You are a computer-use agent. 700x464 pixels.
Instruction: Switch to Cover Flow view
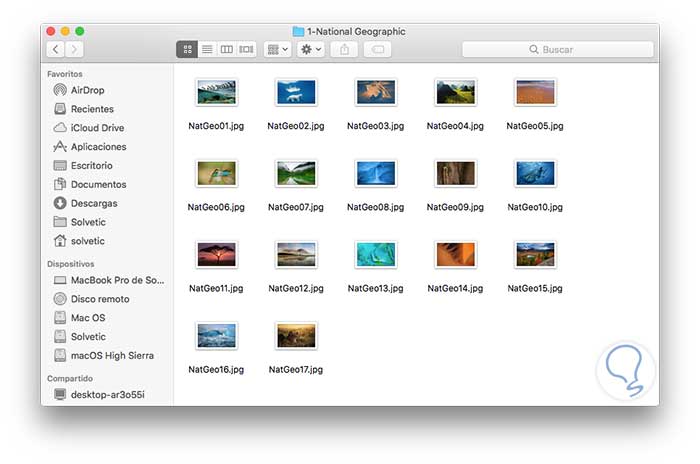(x=246, y=49)
